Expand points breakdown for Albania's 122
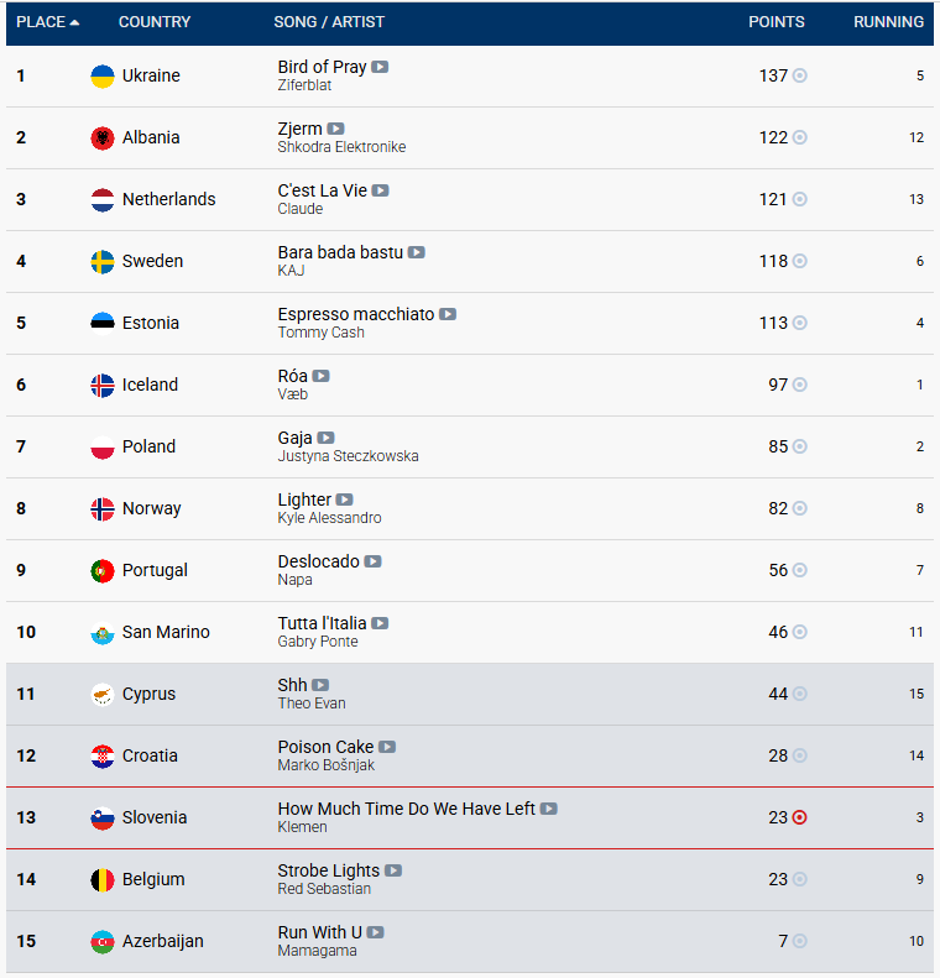940x978 pixels. pos(800,138)
